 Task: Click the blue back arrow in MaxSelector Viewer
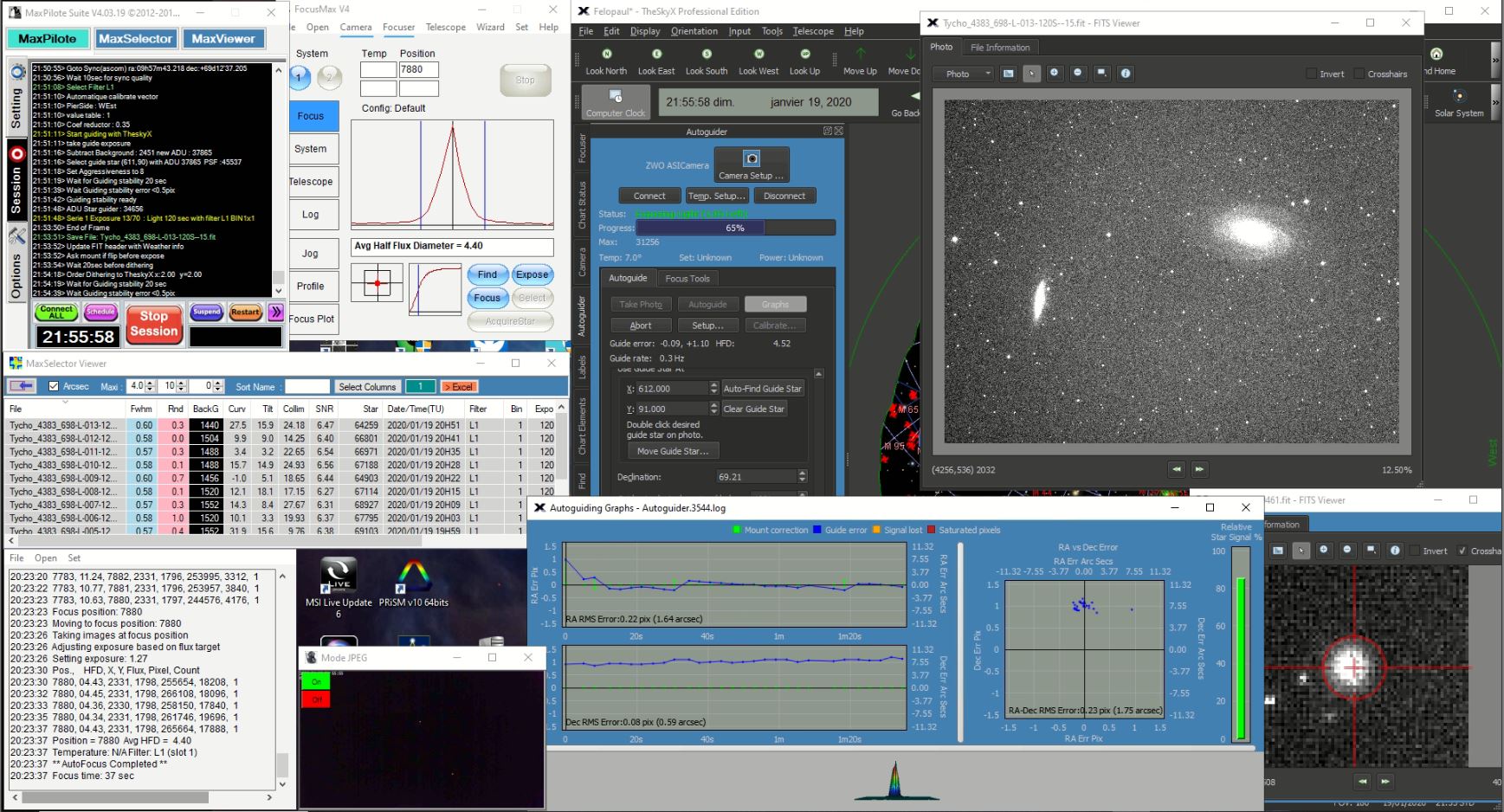tap(22, 386)
